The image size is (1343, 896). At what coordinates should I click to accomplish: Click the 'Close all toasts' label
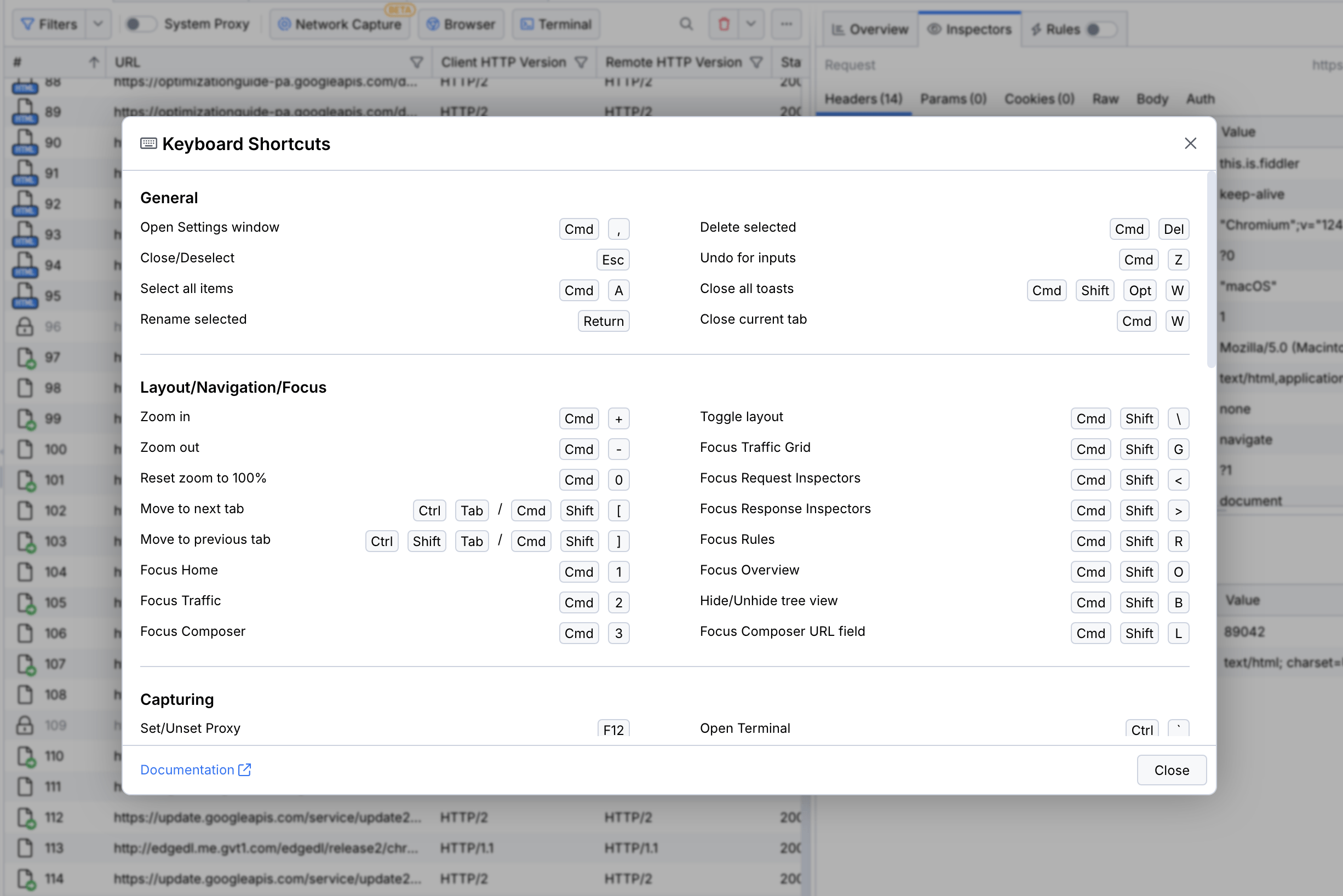[x=747, y=289]
